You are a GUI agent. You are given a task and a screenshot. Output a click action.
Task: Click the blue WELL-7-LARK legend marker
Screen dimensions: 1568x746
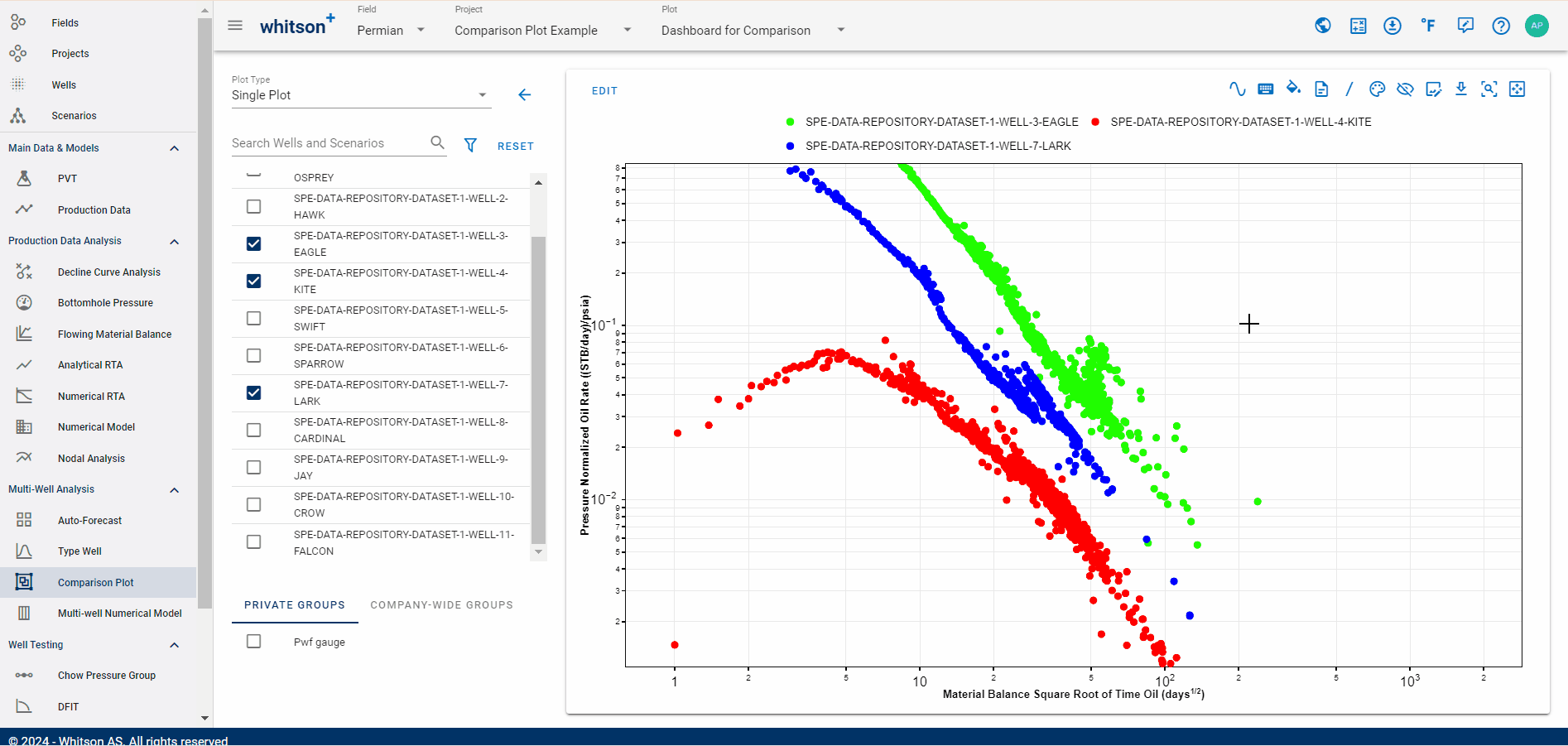791,146
